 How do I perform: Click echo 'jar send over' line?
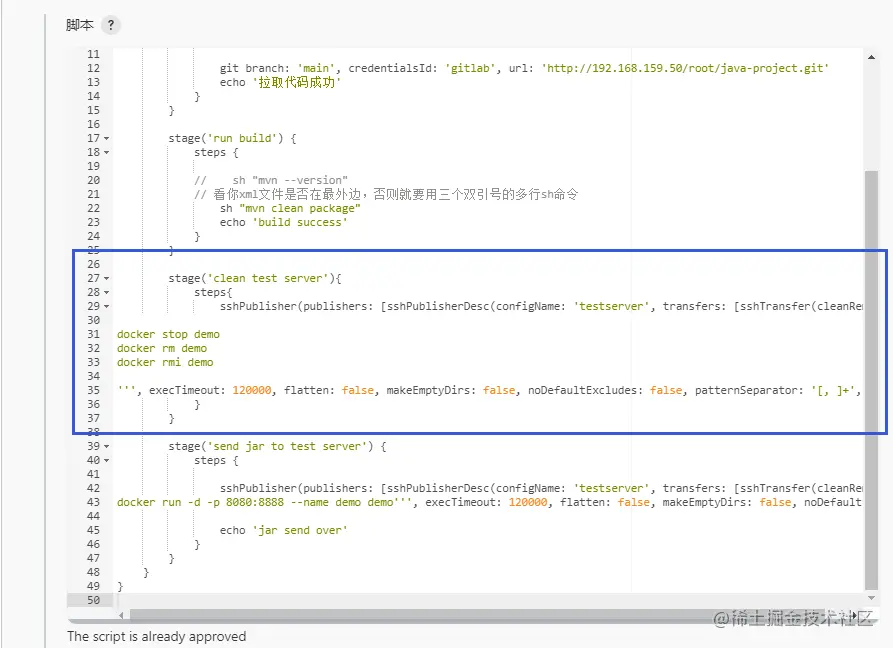(284, 531)
